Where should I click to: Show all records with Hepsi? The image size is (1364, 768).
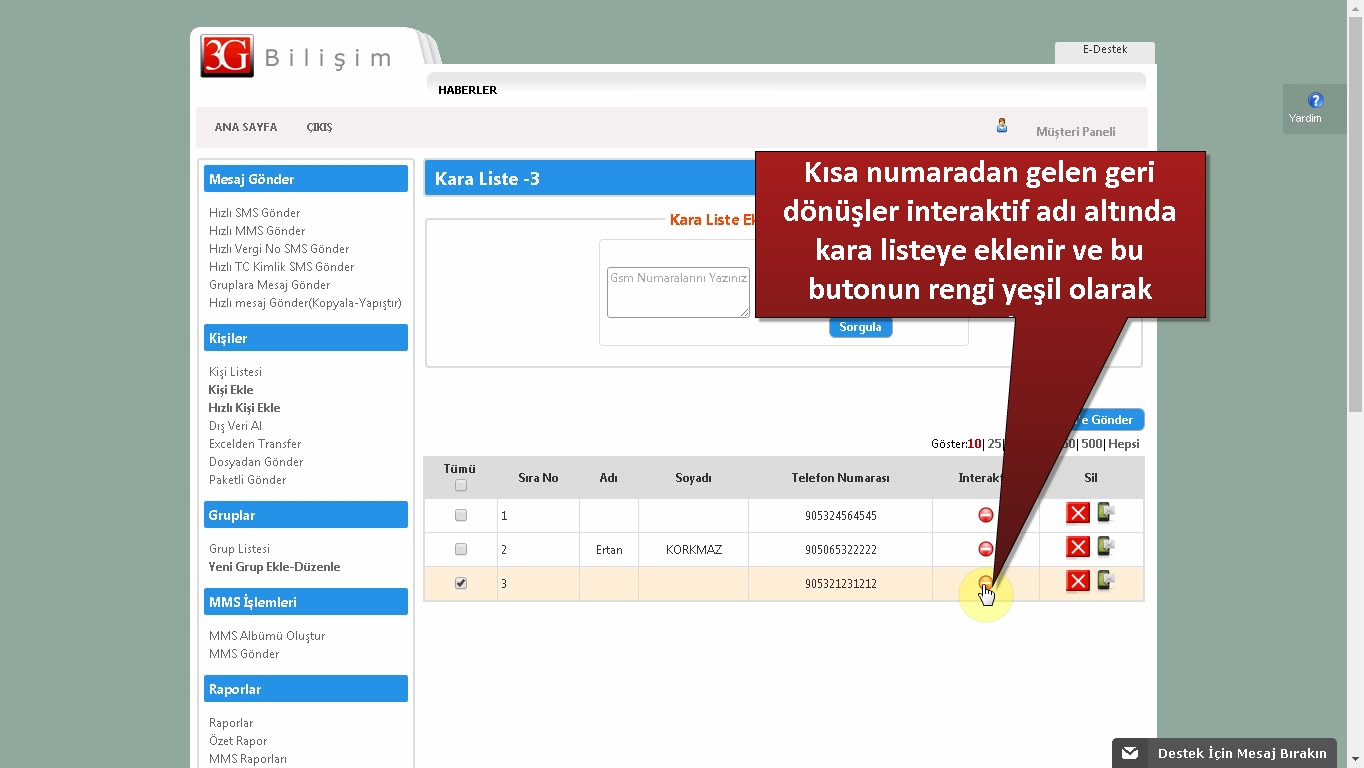click(x=1123, y=444)
